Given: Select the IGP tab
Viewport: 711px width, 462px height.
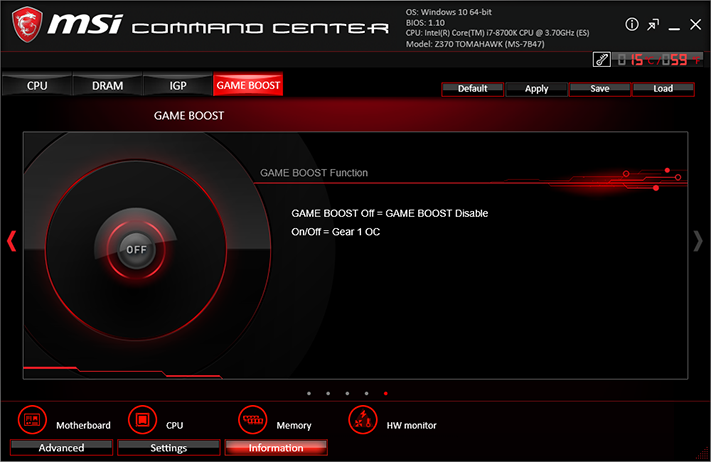Looking at the screenshot, I should tap(178, 85).
